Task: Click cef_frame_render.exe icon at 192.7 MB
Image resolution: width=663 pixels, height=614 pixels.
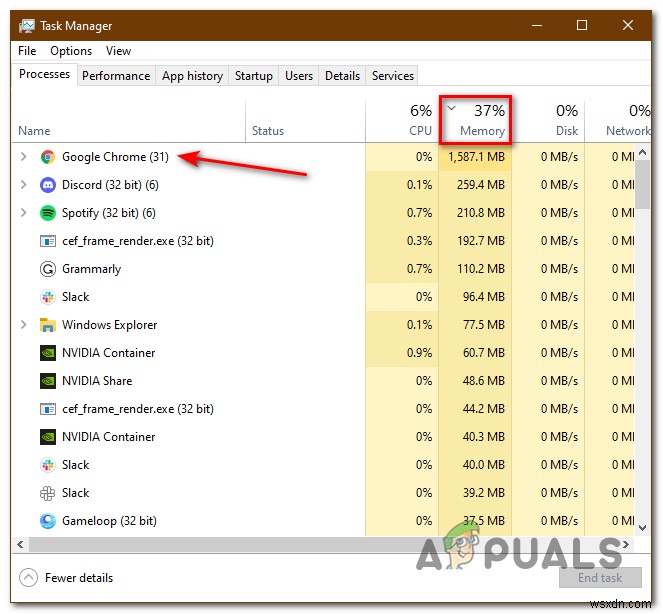Action: click(48, 241)
